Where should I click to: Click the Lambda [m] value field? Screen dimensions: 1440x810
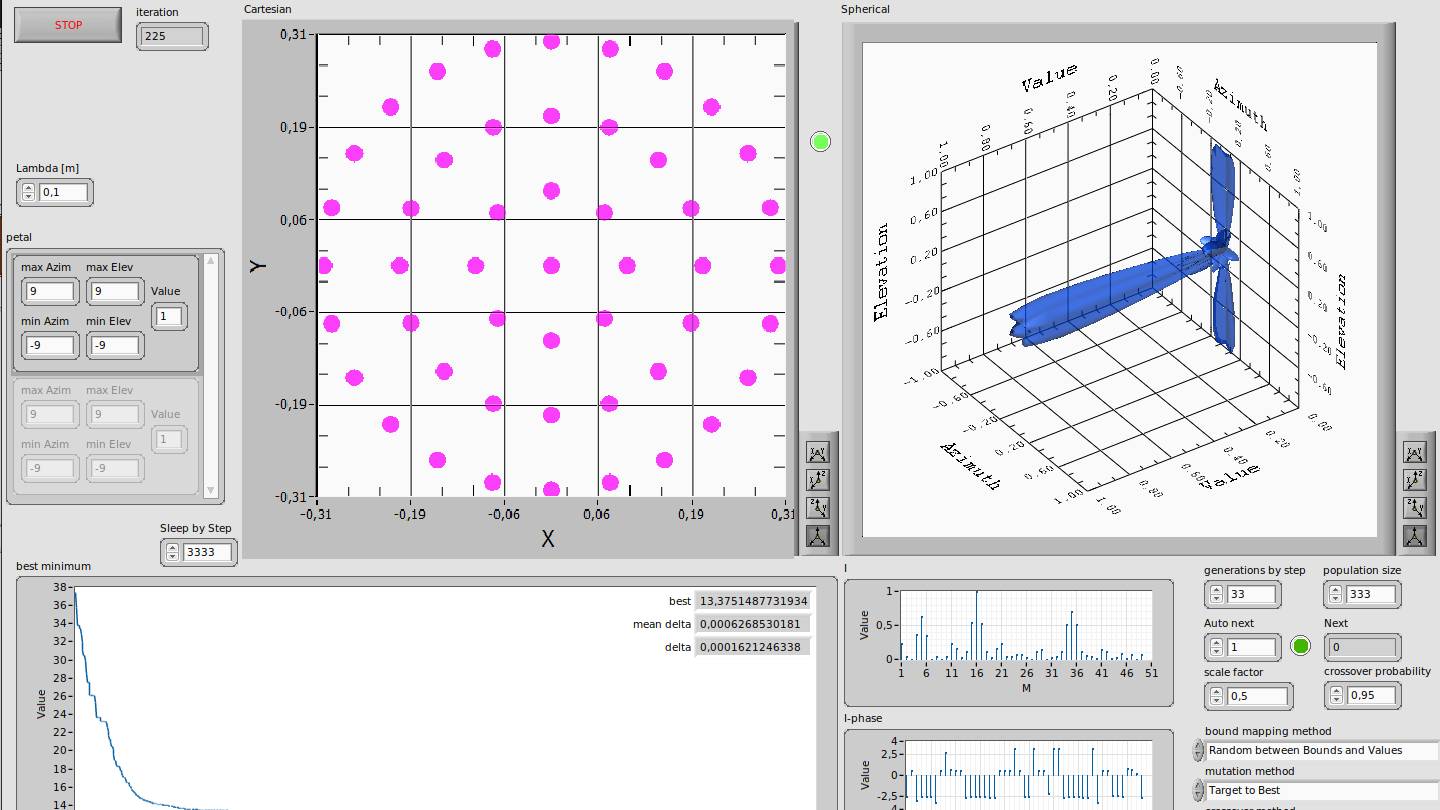64,192
